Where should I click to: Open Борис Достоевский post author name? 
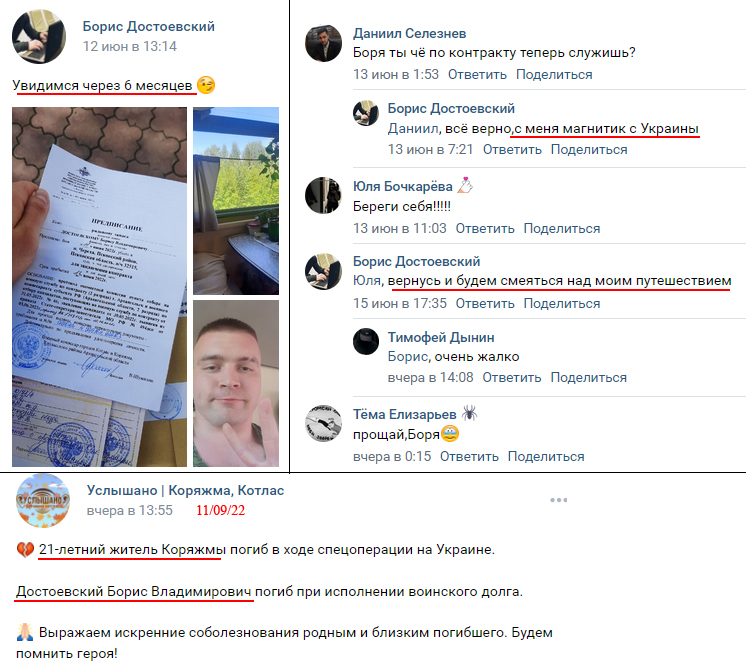pyautogui.click(x=148, y=27)
